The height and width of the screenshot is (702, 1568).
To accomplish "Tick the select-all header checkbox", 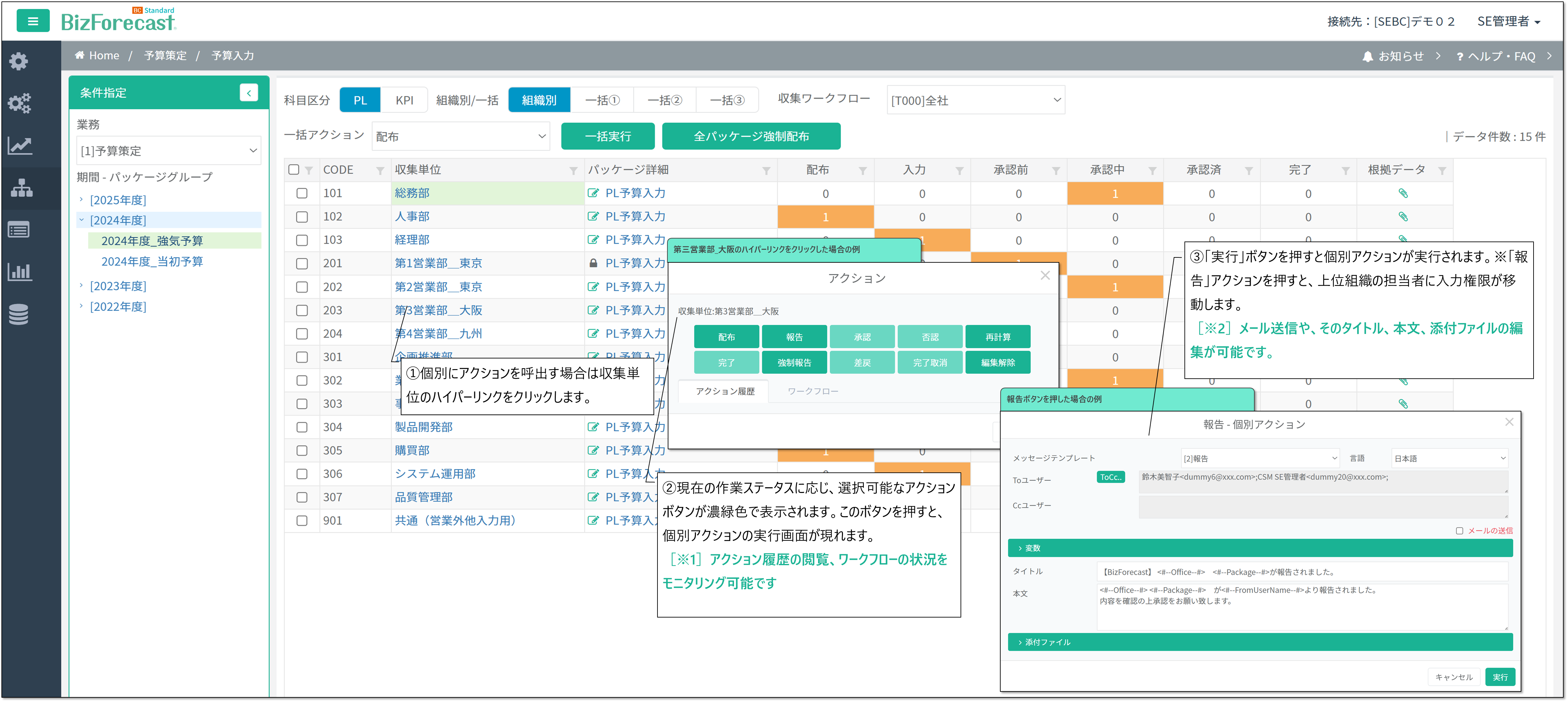I will tap(294, 170).
